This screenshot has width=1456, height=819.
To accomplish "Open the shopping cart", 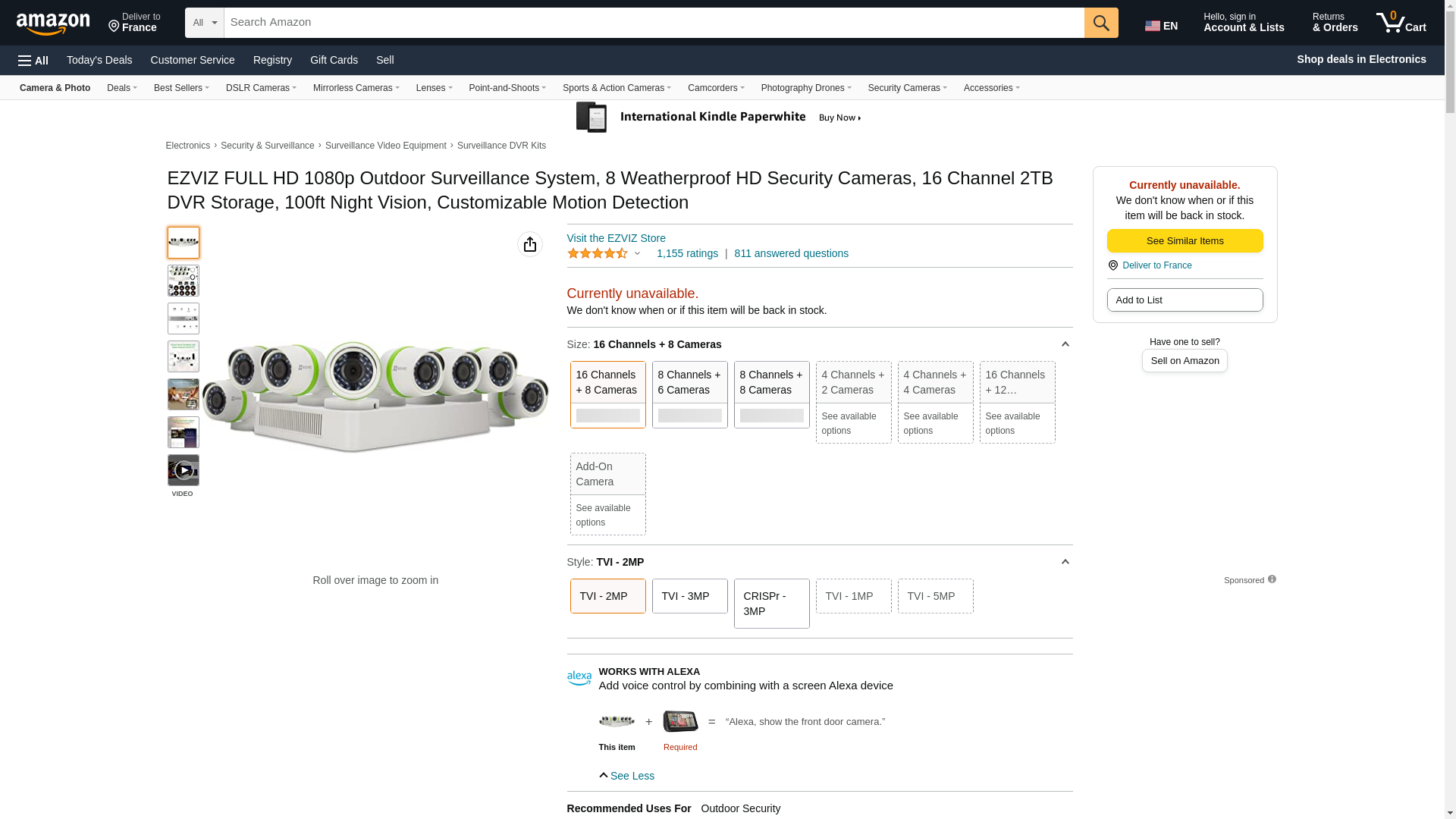I will coord(1401,23).
